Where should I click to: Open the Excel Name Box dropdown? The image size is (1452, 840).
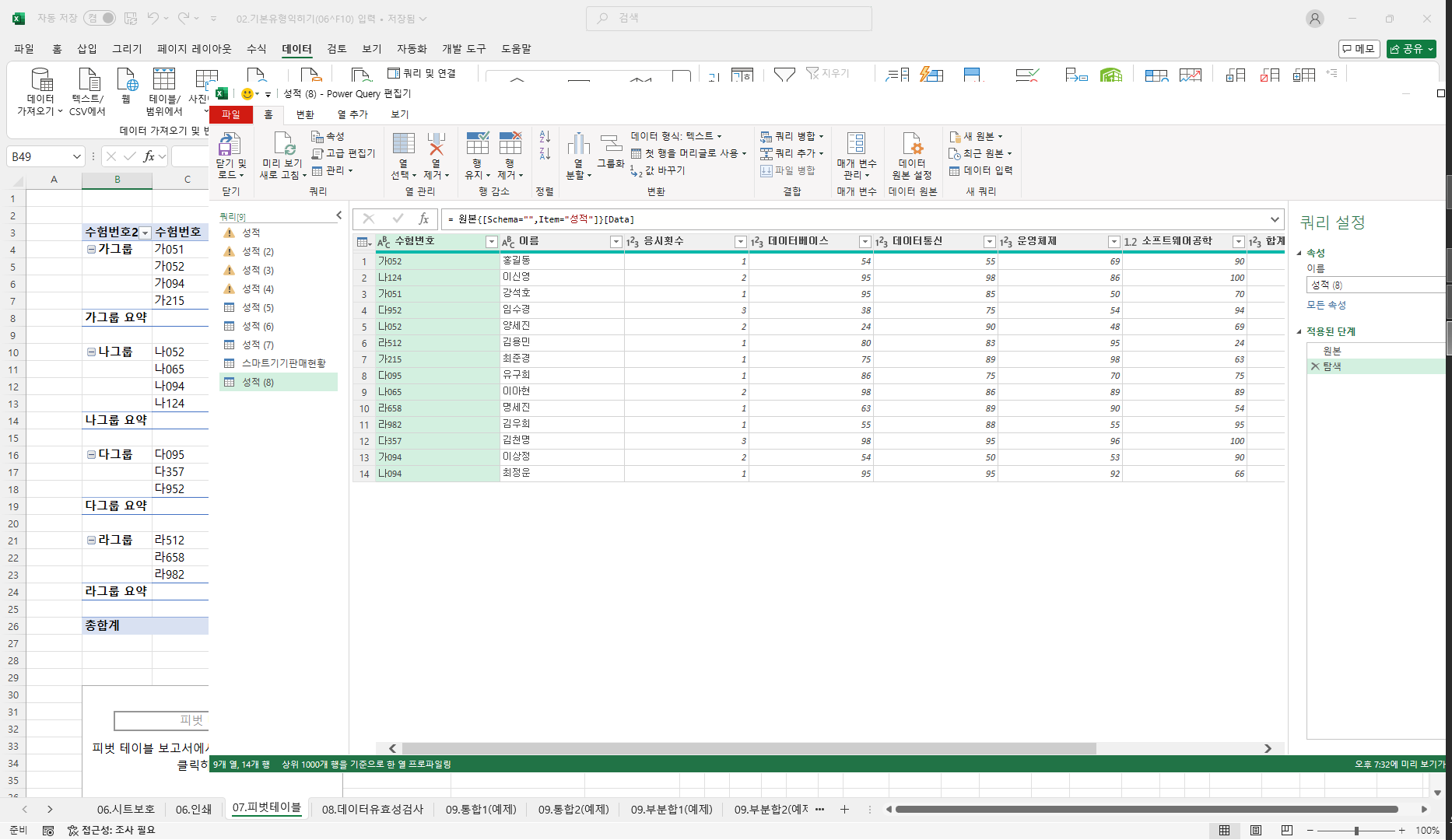click(77, 156)
